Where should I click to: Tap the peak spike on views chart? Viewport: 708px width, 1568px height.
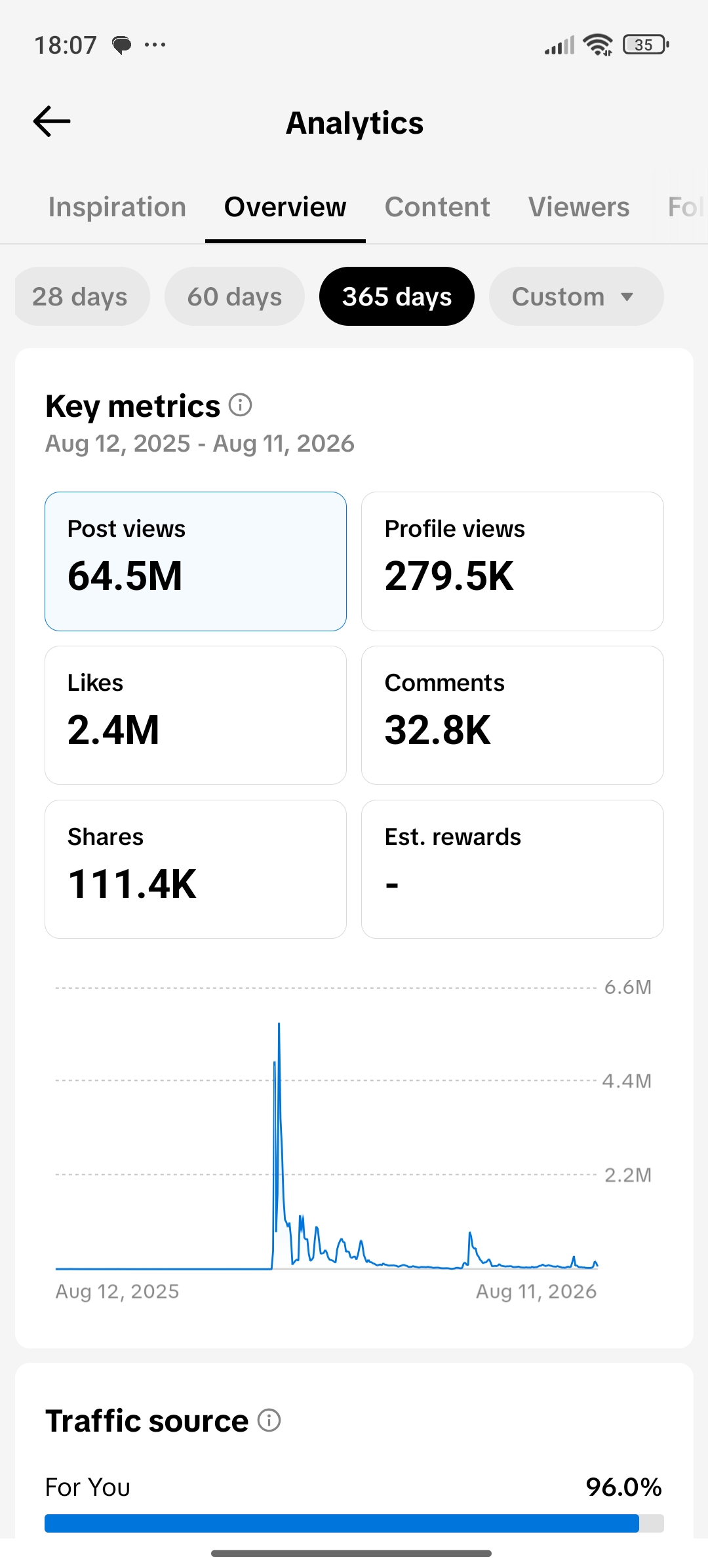click(x=279, y=1025)
